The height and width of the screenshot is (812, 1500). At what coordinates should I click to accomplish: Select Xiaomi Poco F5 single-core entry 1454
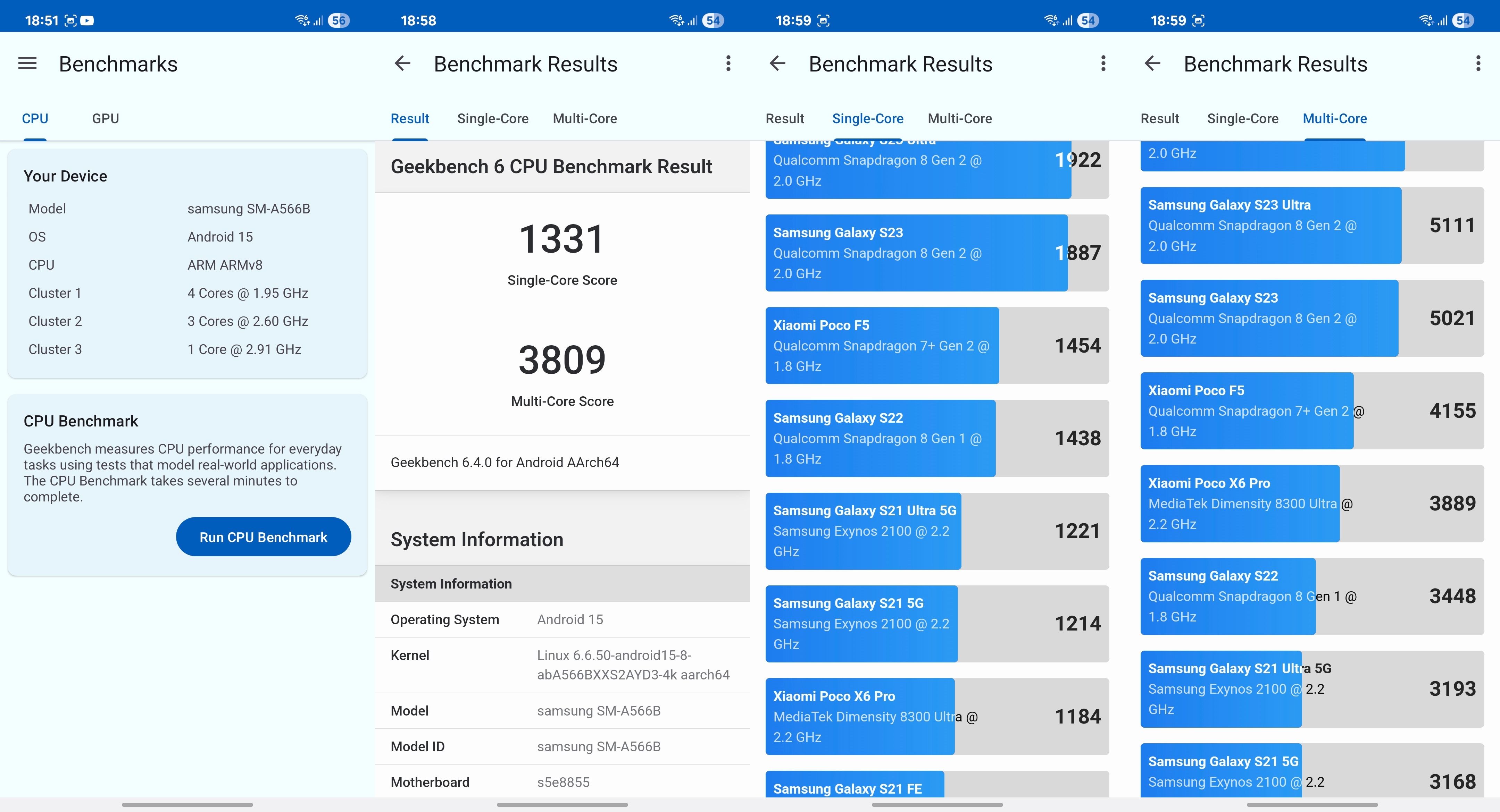[x=937, y=345]
